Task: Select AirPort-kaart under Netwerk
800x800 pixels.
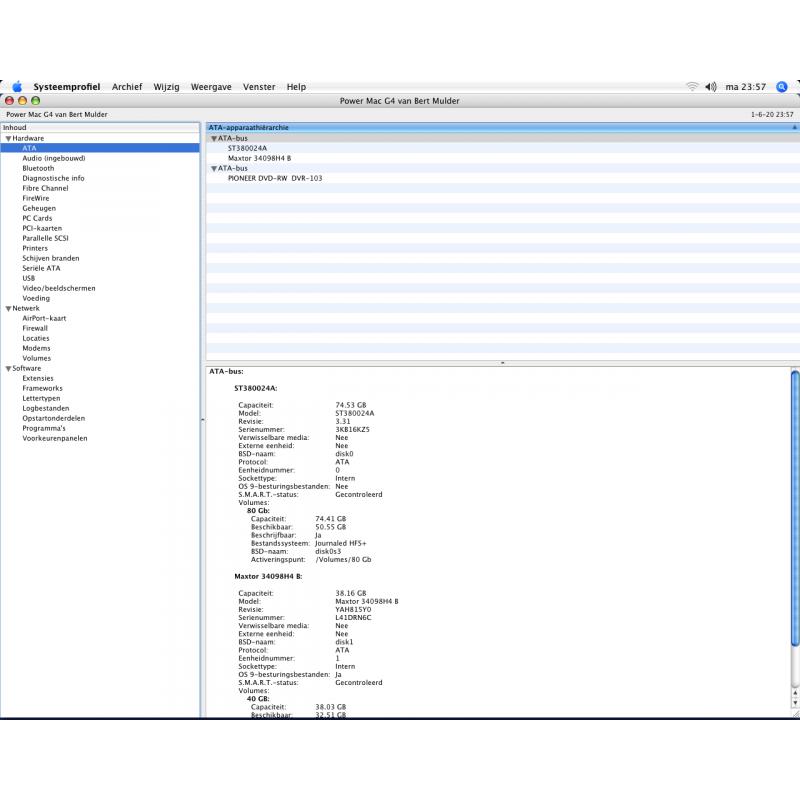Action: click(x=44, y=318)
